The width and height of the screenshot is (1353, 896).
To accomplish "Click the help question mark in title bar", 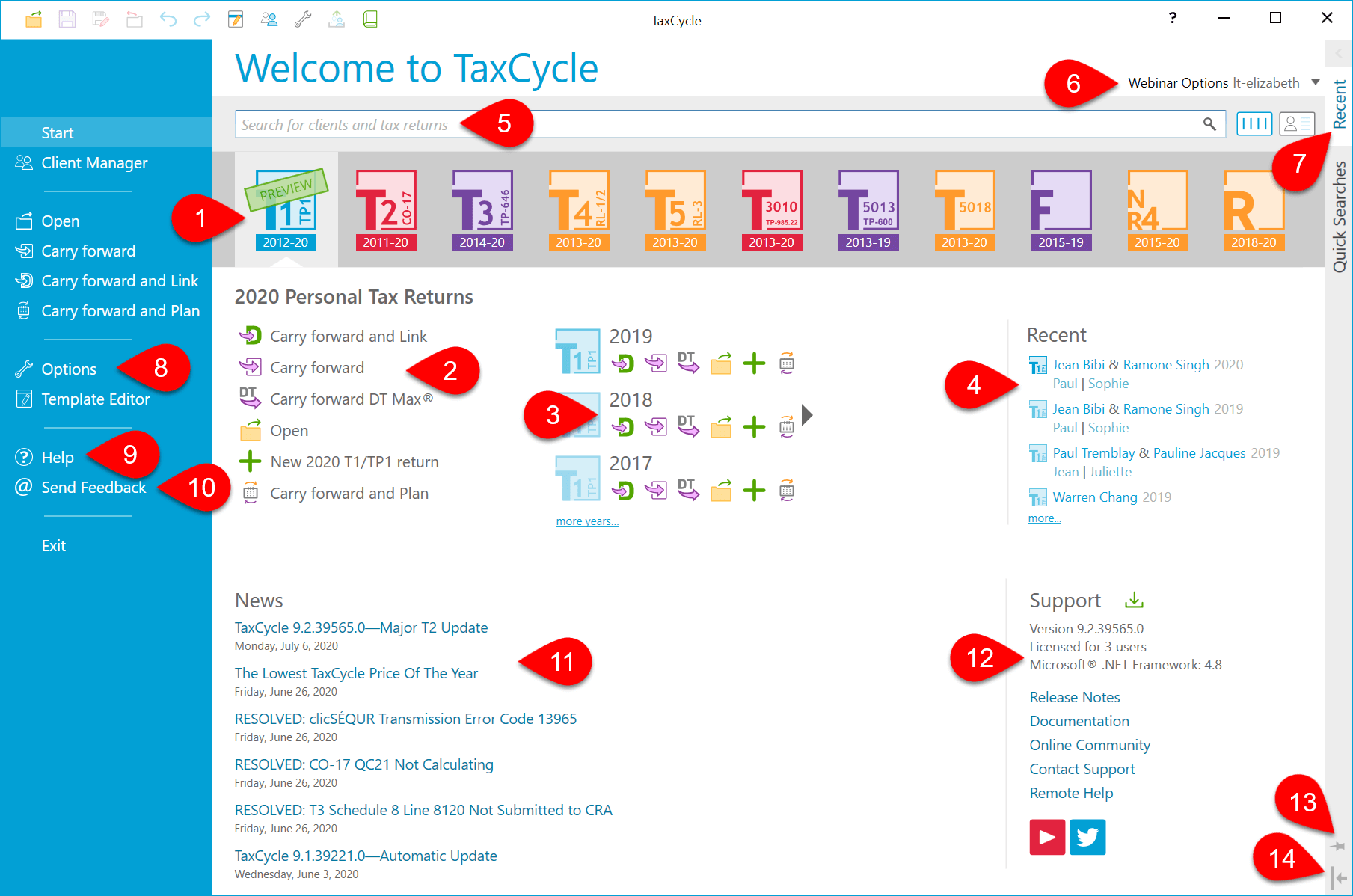I will tap(1173, 18).
